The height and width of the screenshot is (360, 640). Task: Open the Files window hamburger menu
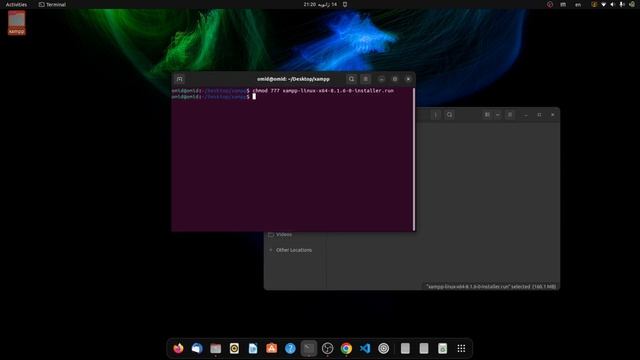pos(510,115)
